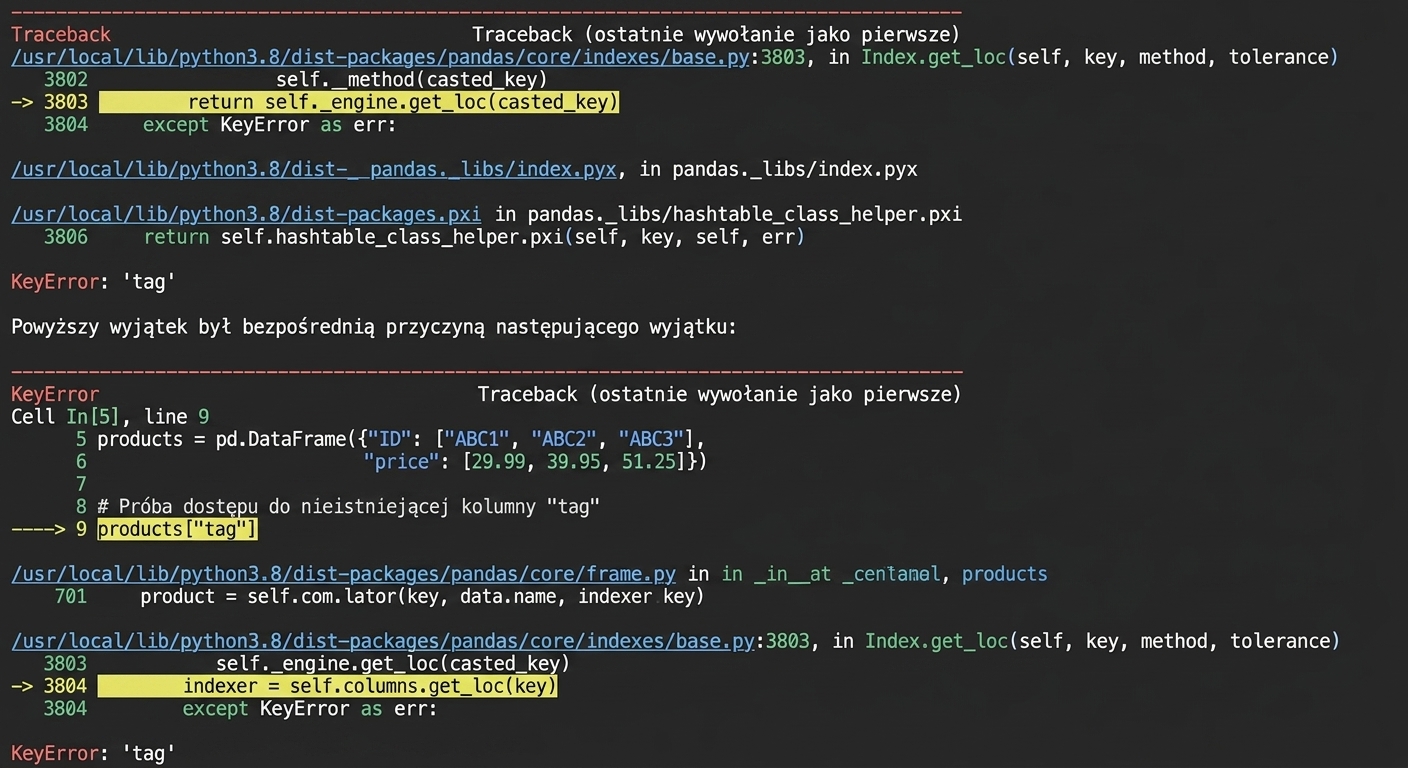Click highlighted "return self._engine.get_loc(casted_key)" line
Screen dimensions: 1408x768
click(x=359, y=102)
